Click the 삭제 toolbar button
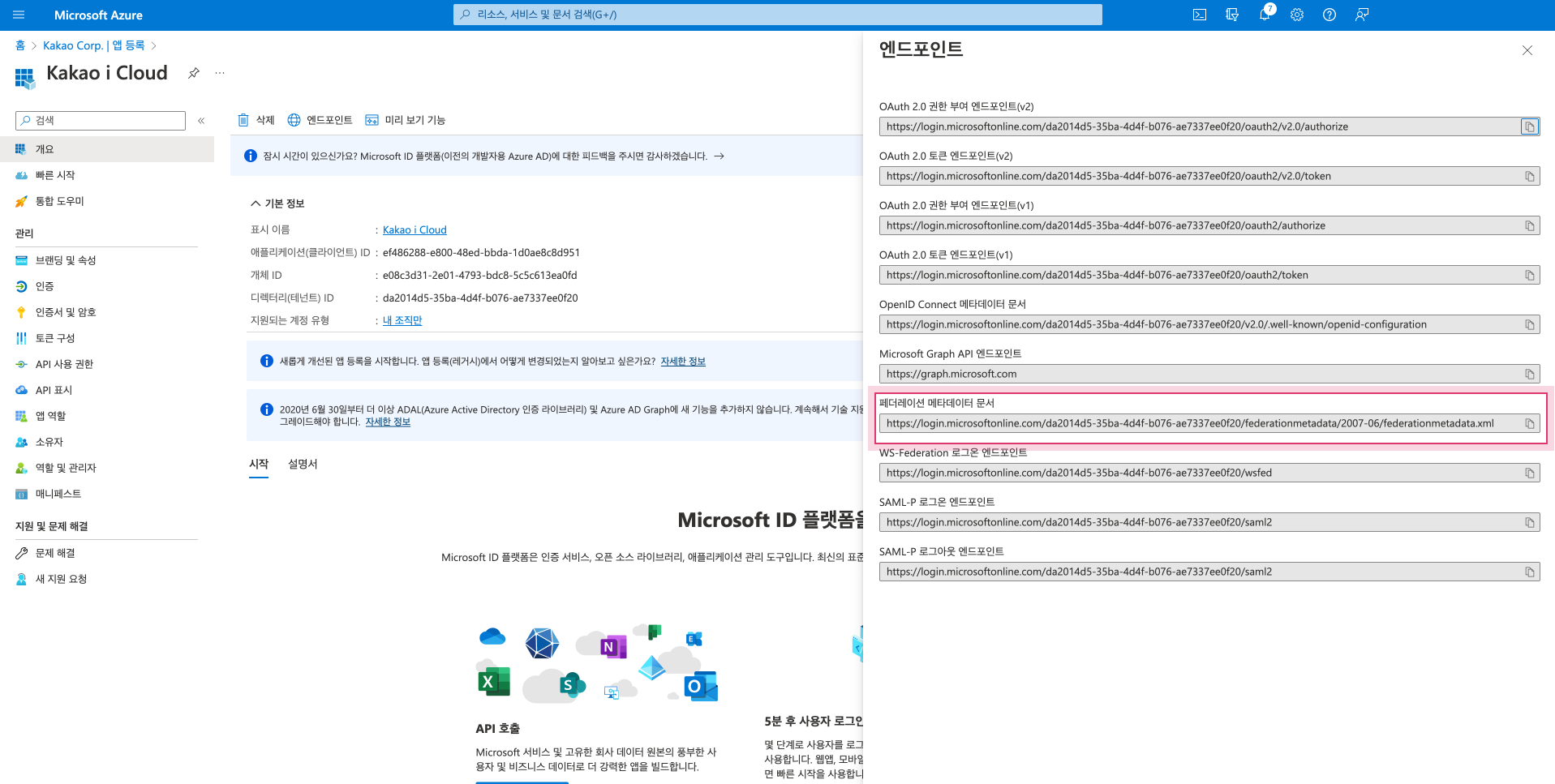The height and width of the screenshot is (784, 1555). (256, 120)
